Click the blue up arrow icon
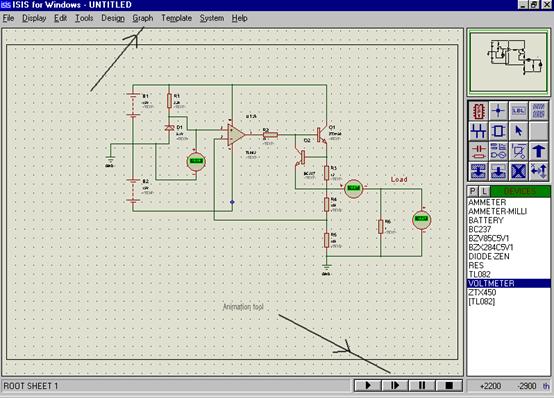Viewport: 554px width, 398px height. tap(538, 151)
